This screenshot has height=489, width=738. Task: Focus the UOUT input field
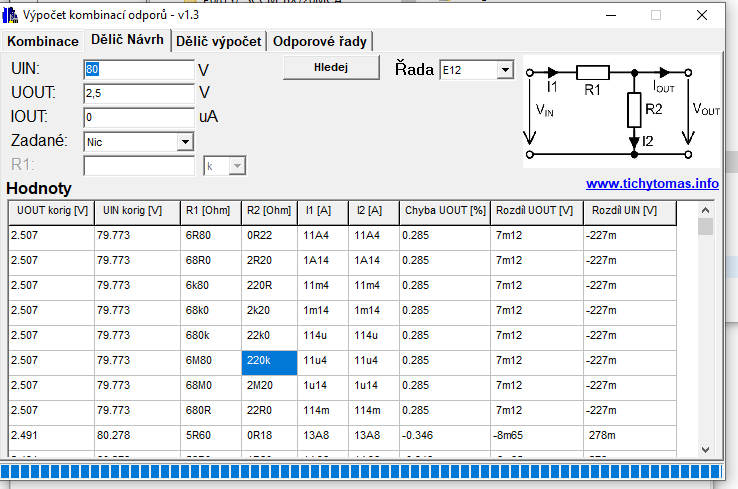(138, 93)
